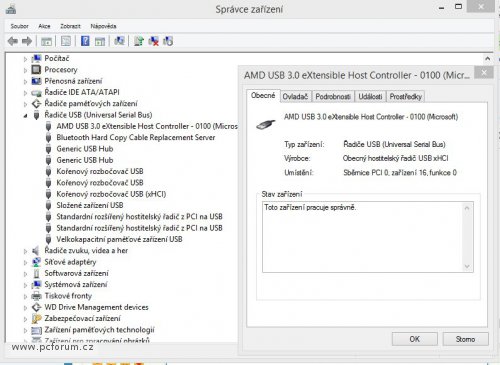Collapse the Řadiče USB node

click(25, 116)
